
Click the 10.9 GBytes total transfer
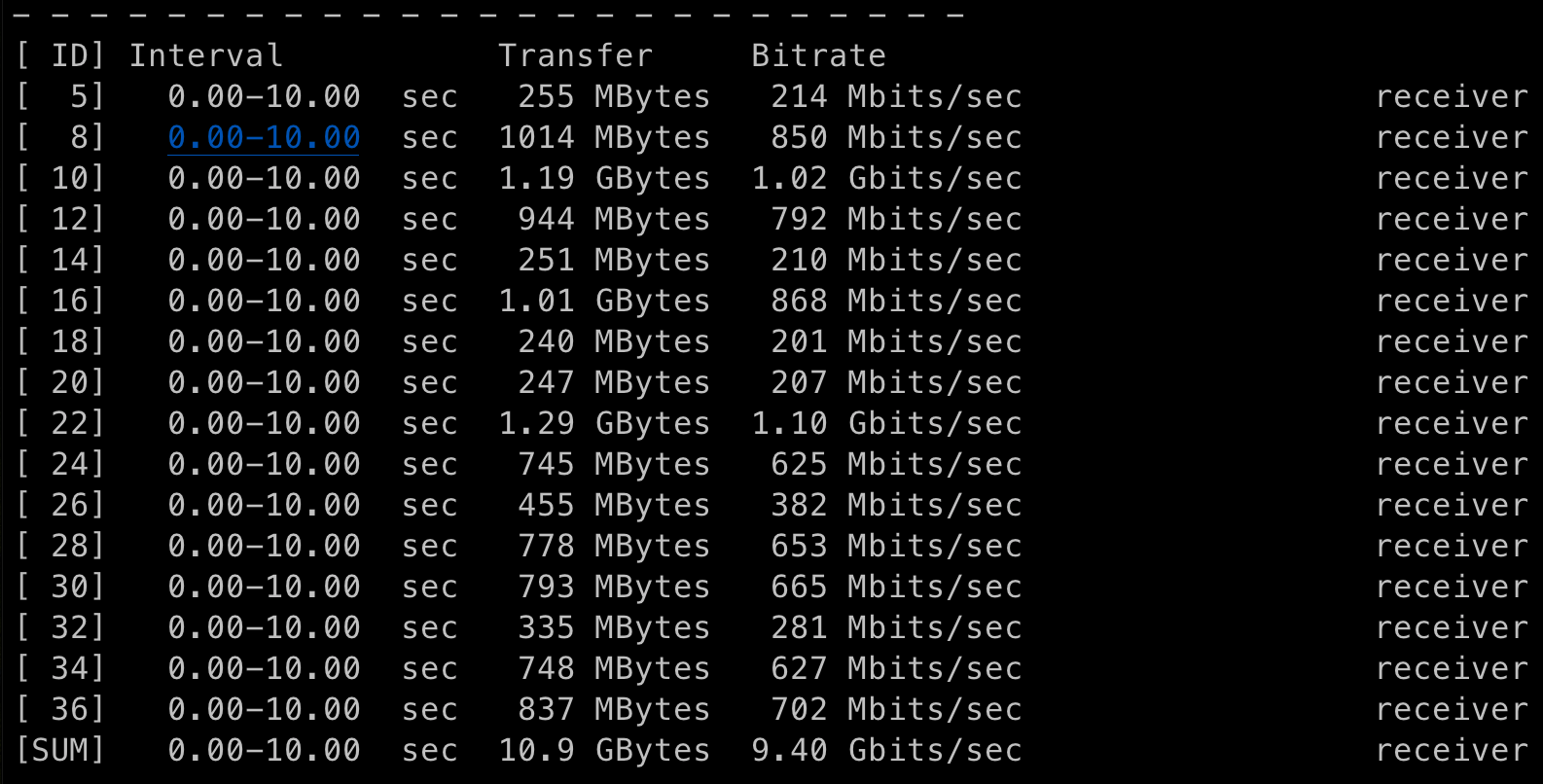[x=604, y=750]
